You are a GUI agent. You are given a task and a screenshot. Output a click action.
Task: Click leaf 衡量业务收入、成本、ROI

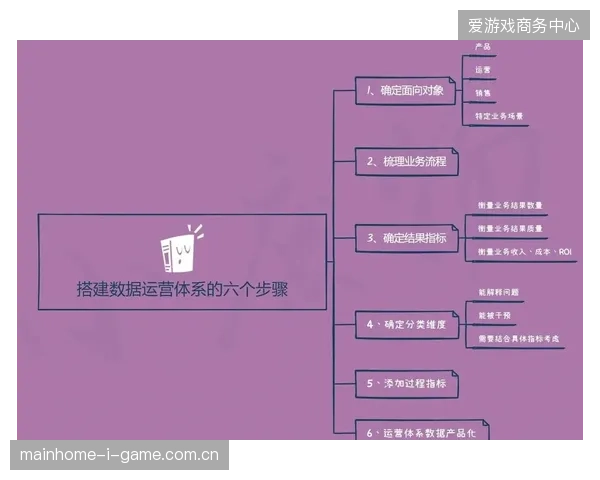pos(525,252)
